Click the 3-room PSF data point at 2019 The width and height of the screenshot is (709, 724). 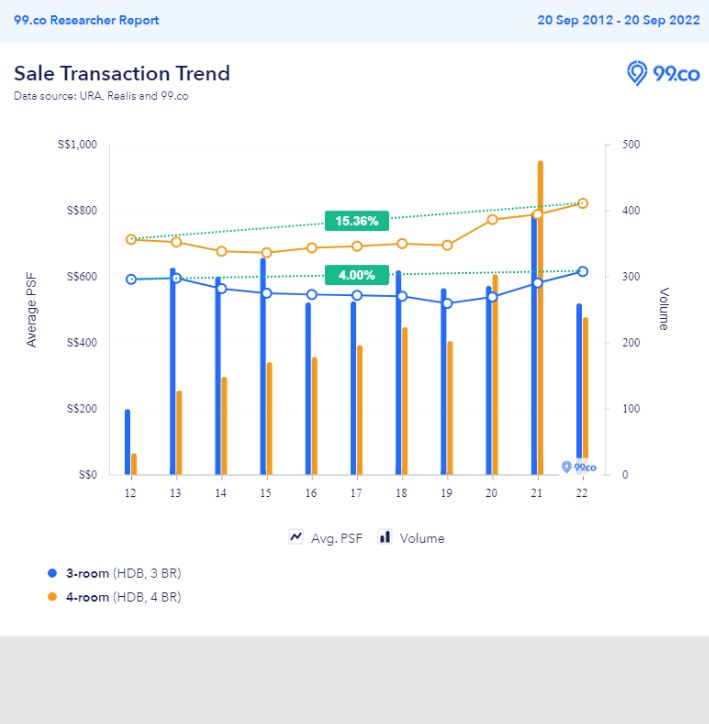(x=447, y=303)
